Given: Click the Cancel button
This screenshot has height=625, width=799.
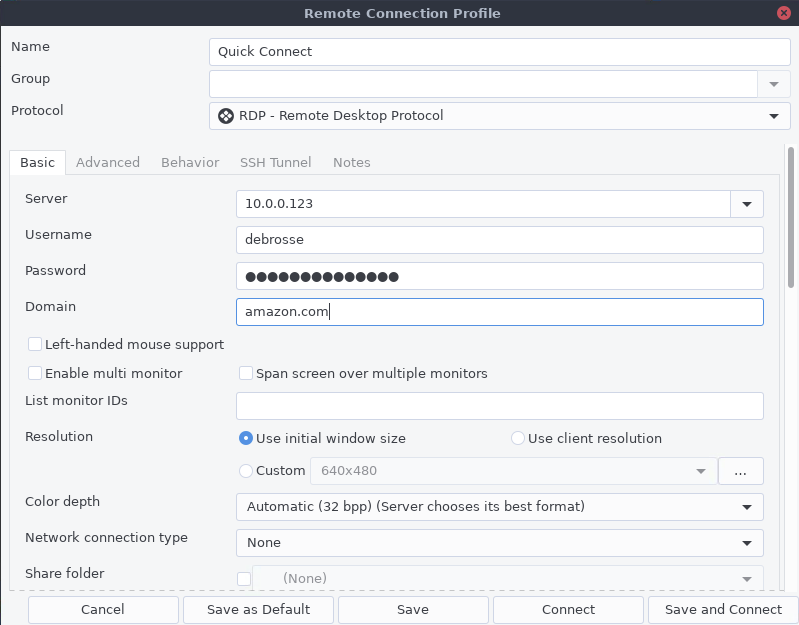Looking at the screenshot, I should pos(103,610).
